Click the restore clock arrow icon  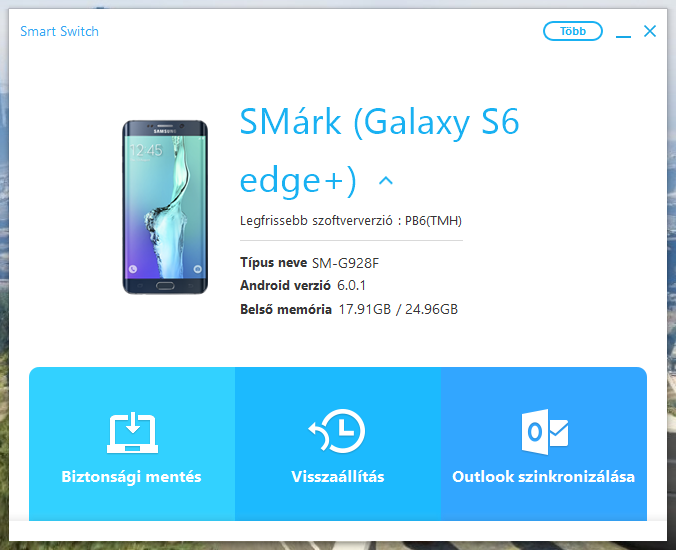click(337, 431)
